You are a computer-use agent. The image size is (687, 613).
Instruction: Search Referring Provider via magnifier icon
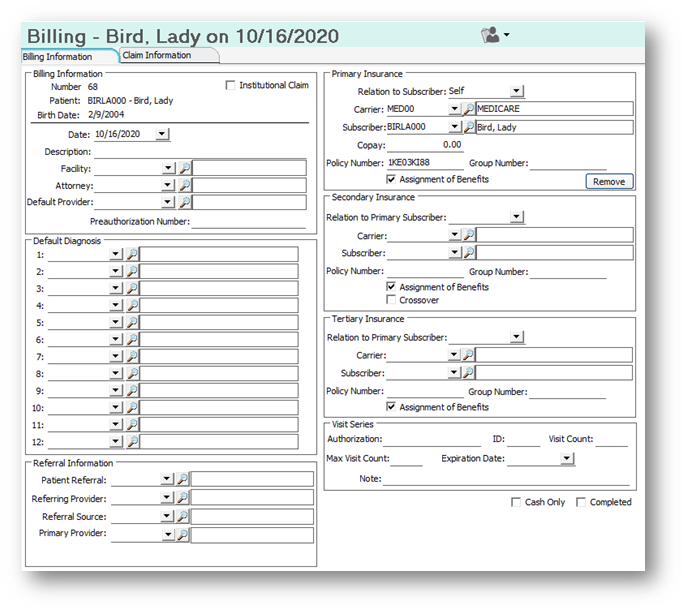(182, 497)
